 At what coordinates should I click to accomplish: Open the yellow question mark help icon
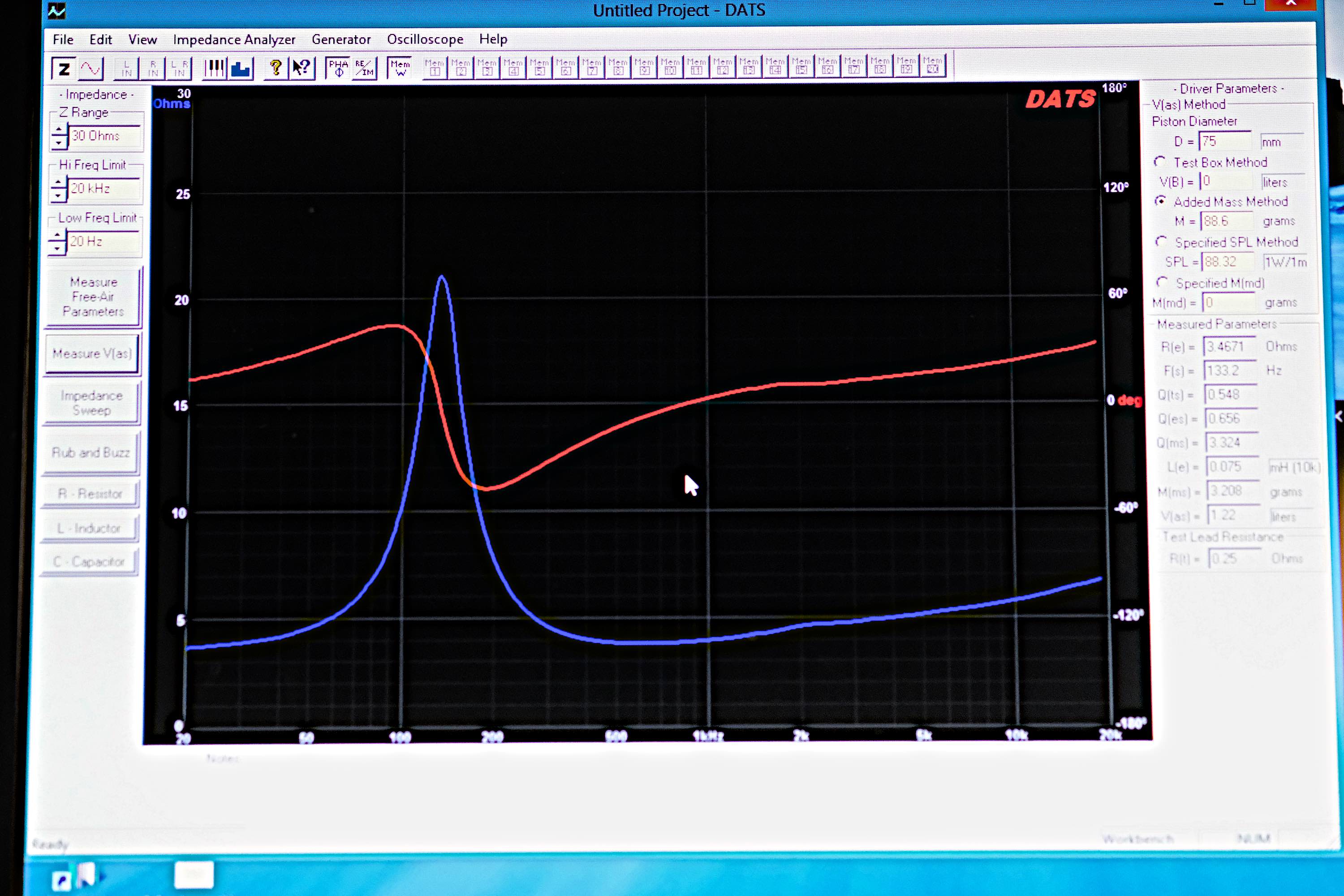pyautogui.click(x=276, y=69)
